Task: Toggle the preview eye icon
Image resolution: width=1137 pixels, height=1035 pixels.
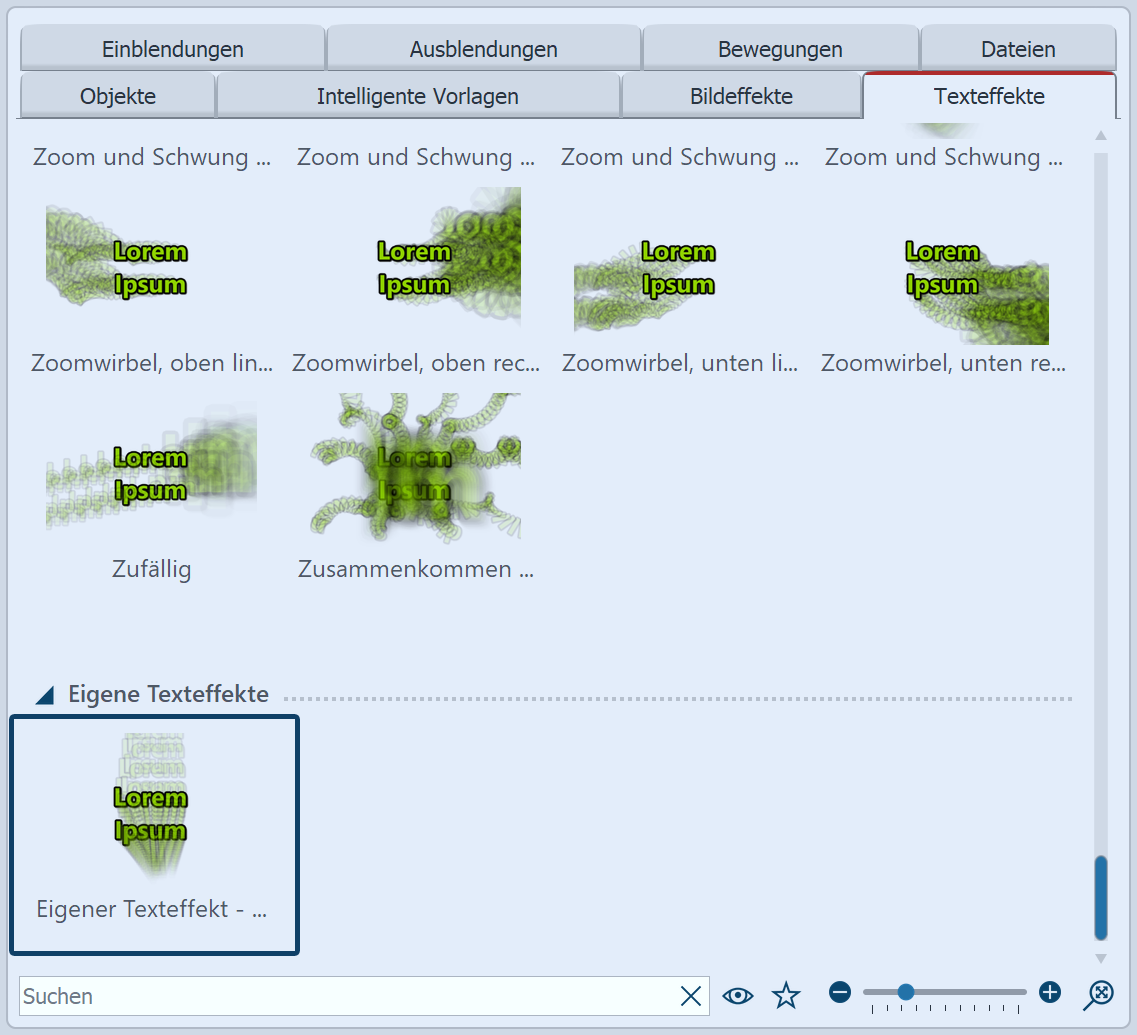Action: point(738,995)
